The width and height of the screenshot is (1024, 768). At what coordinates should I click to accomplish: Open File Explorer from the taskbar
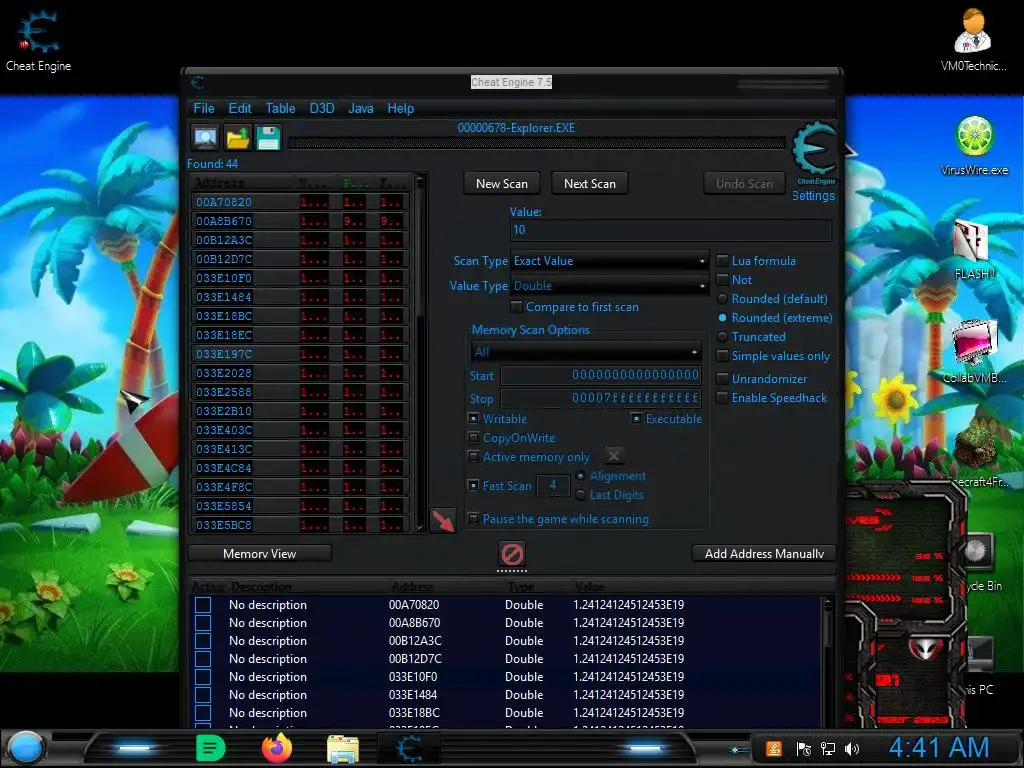[343, 749]
